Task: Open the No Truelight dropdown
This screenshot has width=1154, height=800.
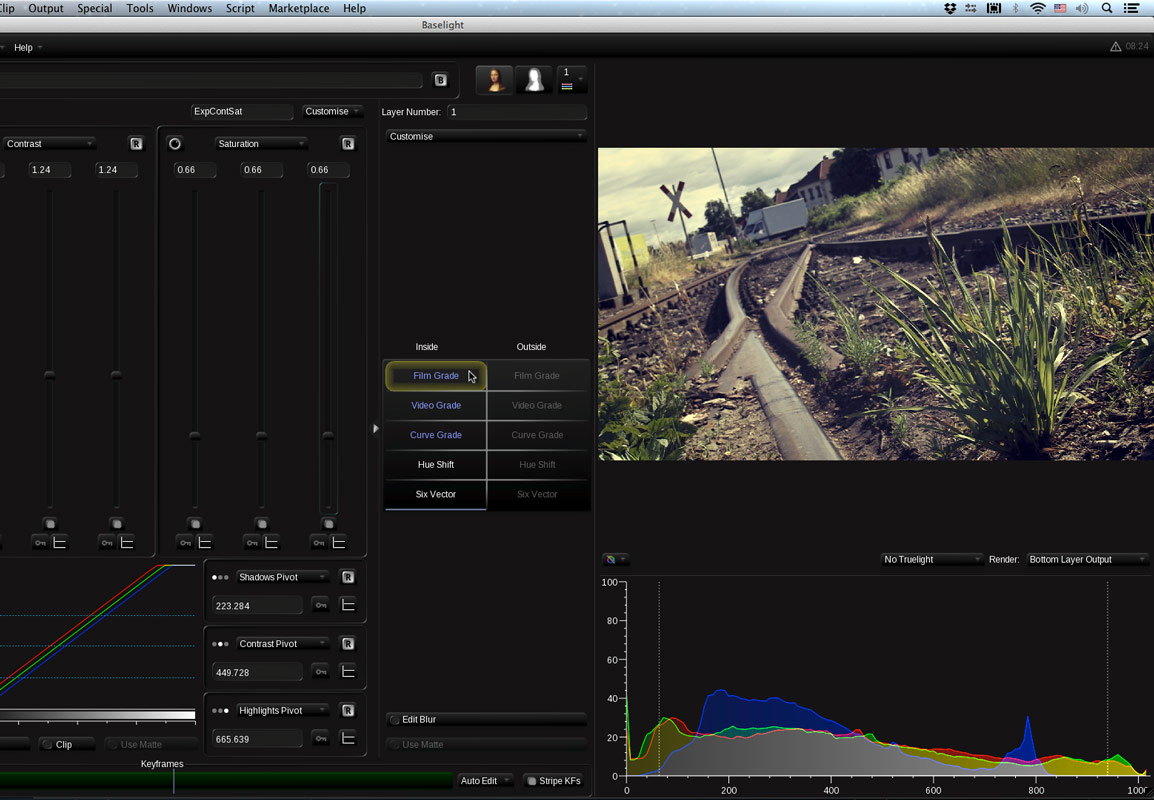Action: click(x=931, y=559)
